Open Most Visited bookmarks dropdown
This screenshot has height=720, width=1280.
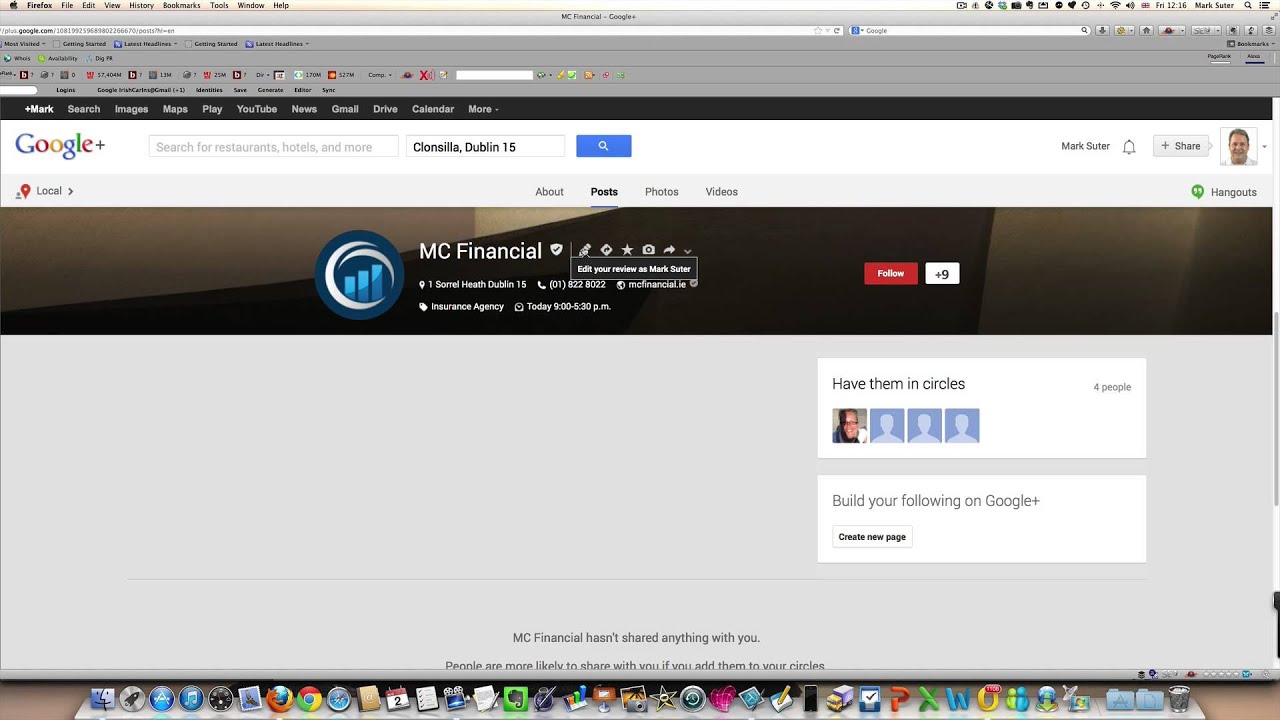(x=22, y=44)
